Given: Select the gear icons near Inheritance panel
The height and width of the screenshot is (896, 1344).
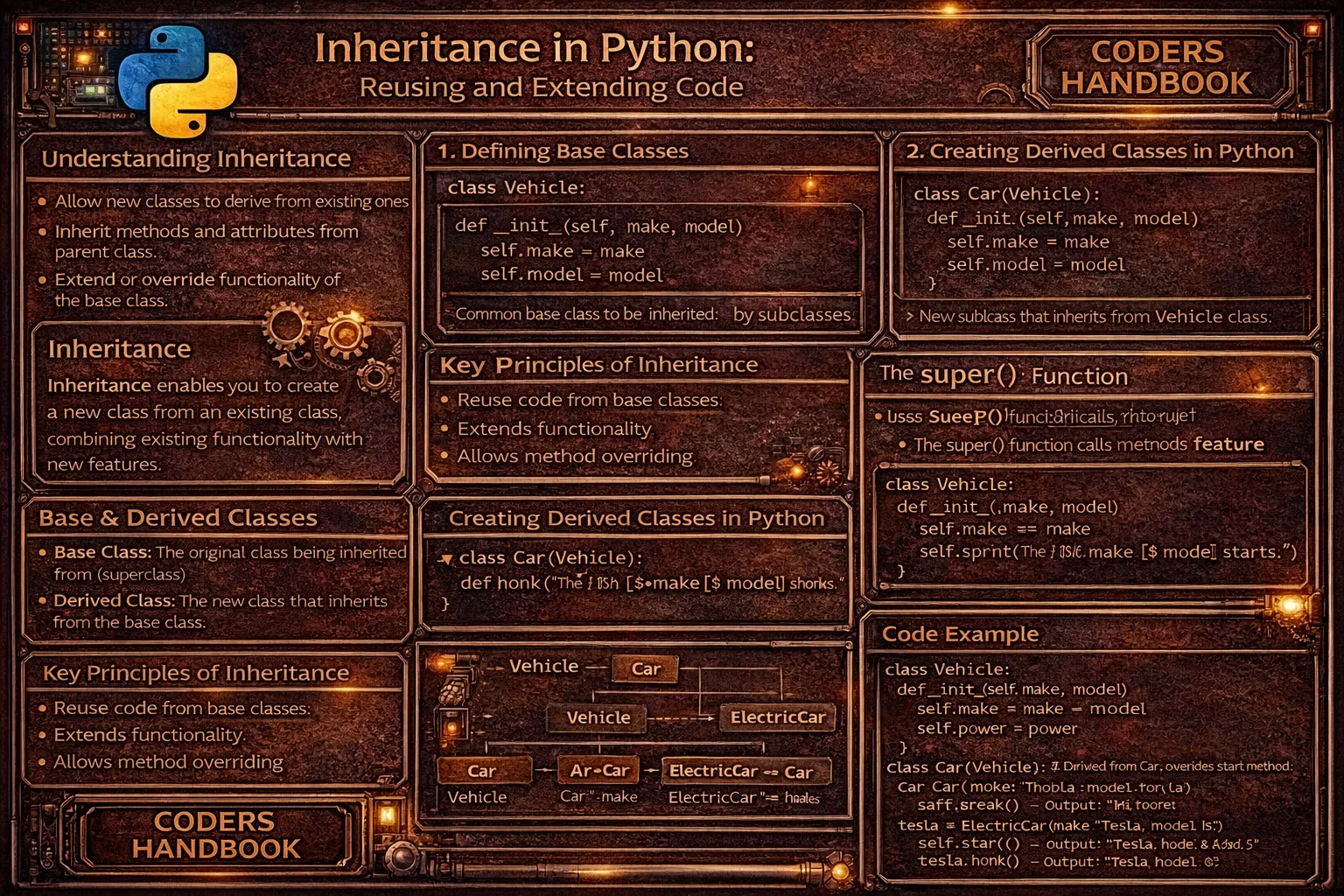Looking at the screenshot, I should (317, 334).
